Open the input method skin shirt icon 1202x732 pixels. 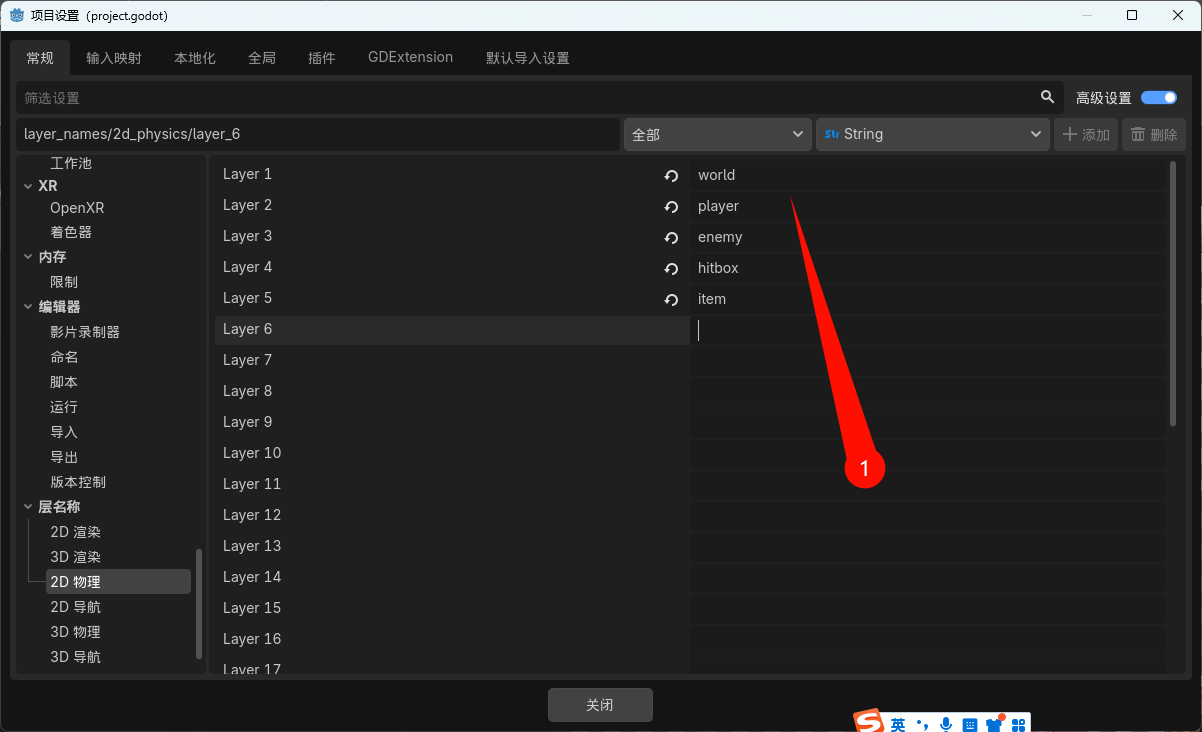994,724
